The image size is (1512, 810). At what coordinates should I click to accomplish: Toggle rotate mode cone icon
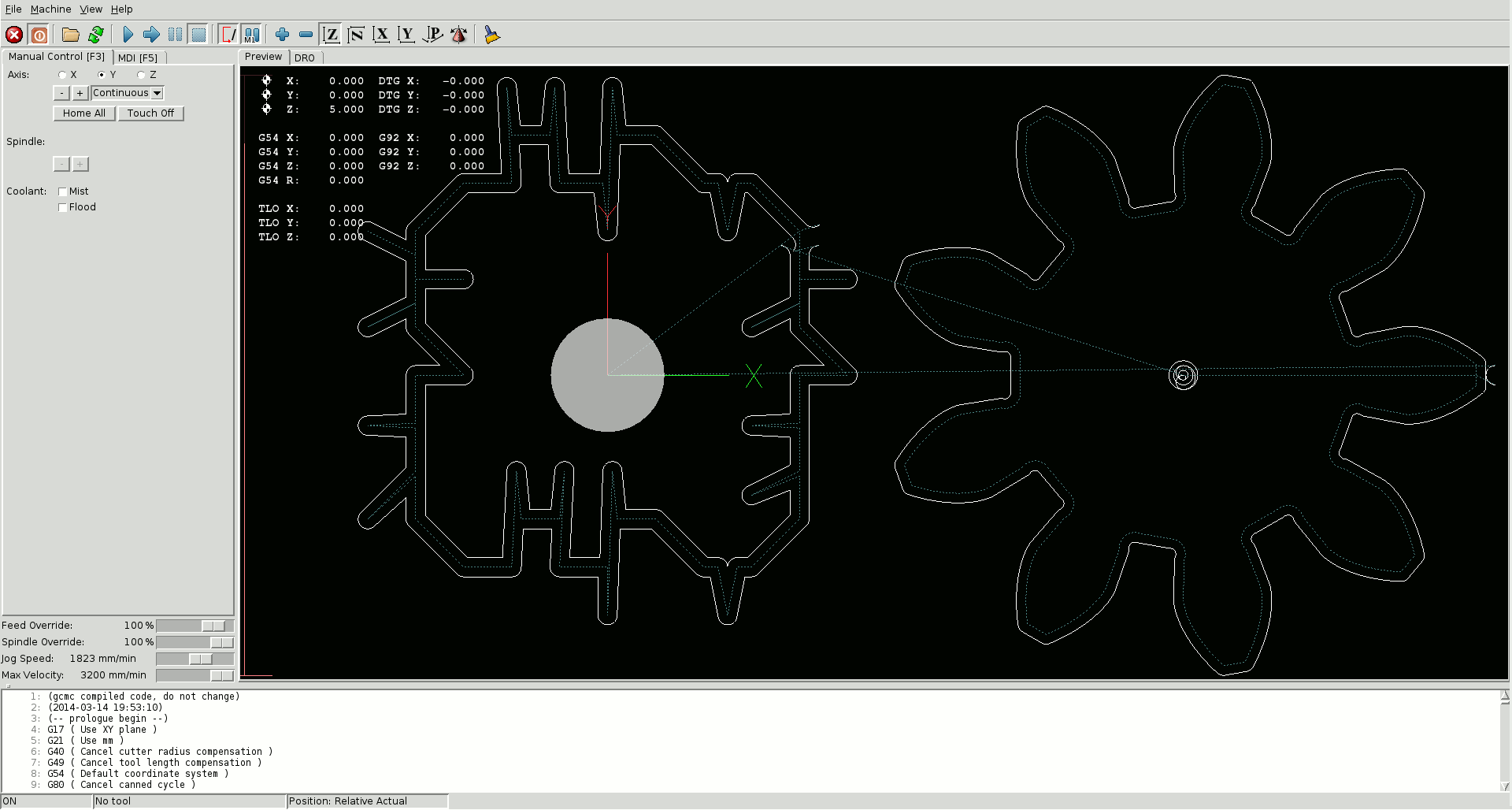click(x=458, y=35)
